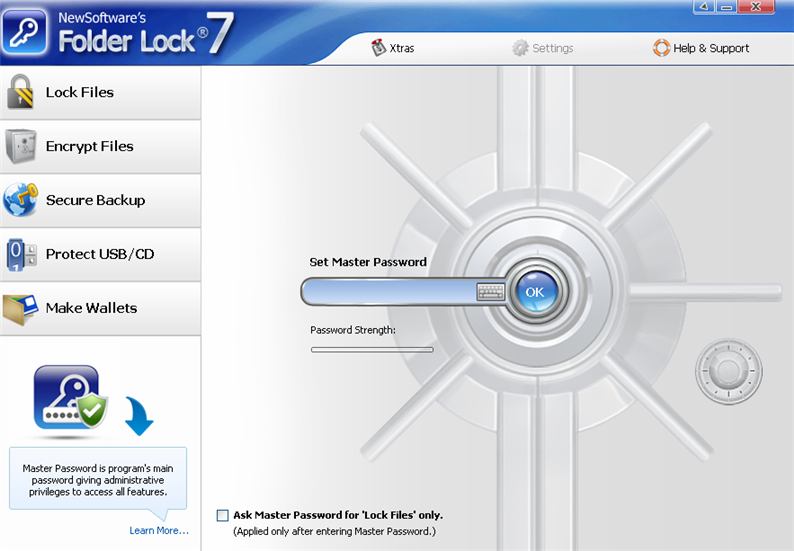This screenshot has height=551, width=794.
Task: Click the title bar arrow button left of minimize
Action: tap(704, 7)
